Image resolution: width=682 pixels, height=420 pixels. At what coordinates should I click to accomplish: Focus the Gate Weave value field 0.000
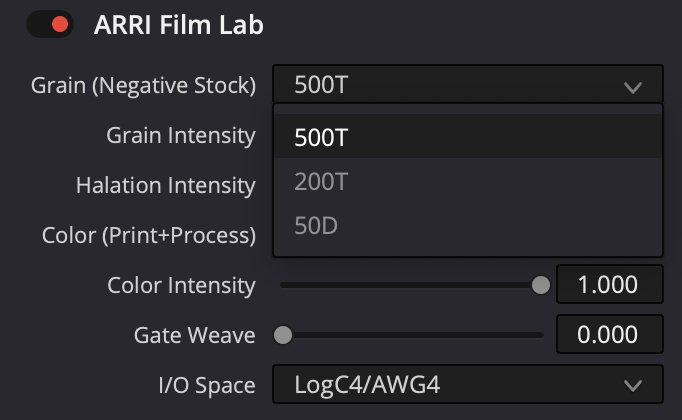point(609,335)
